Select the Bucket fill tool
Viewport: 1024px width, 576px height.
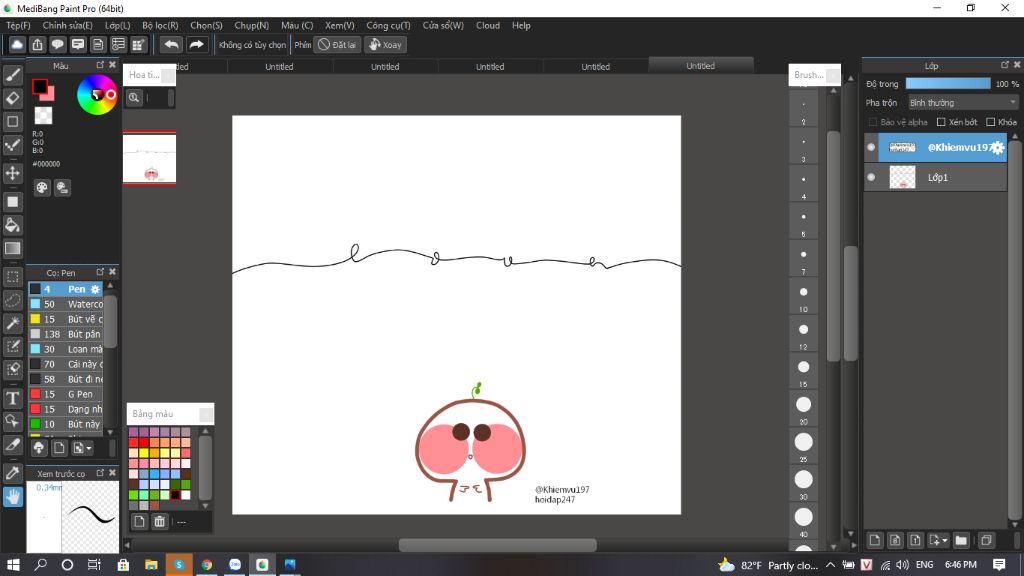(12, 225)
